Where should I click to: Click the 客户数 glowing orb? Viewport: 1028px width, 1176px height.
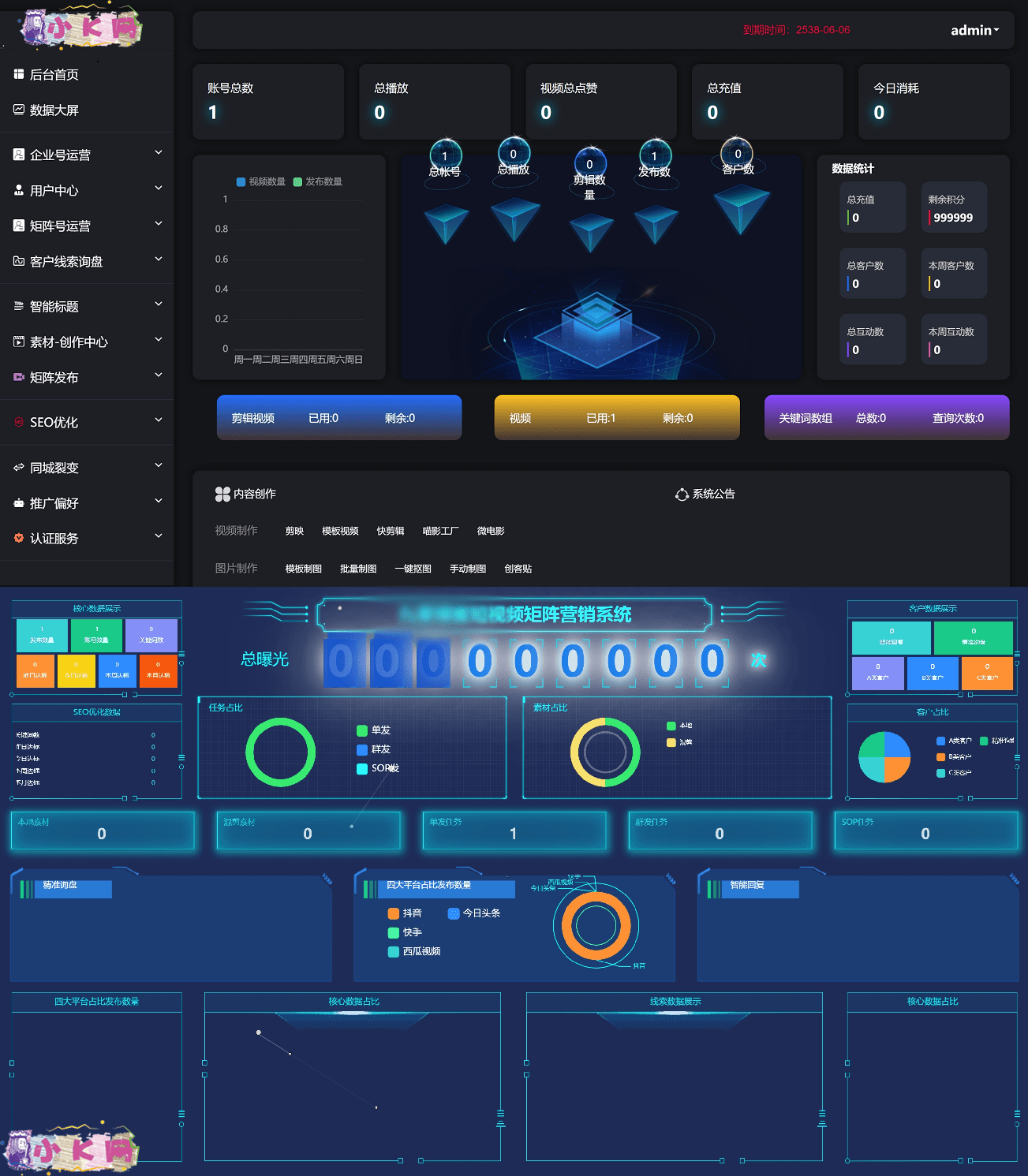738,153
